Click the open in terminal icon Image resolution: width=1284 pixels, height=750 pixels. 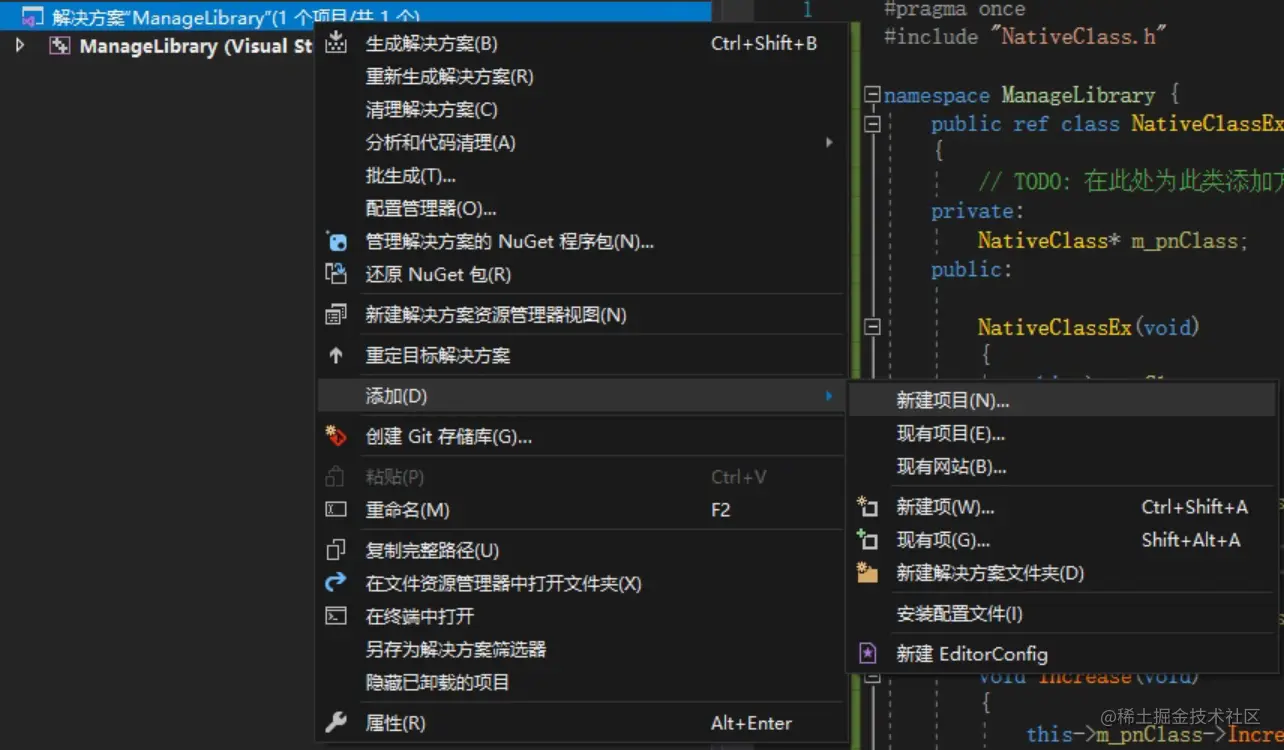coord(336,616)
